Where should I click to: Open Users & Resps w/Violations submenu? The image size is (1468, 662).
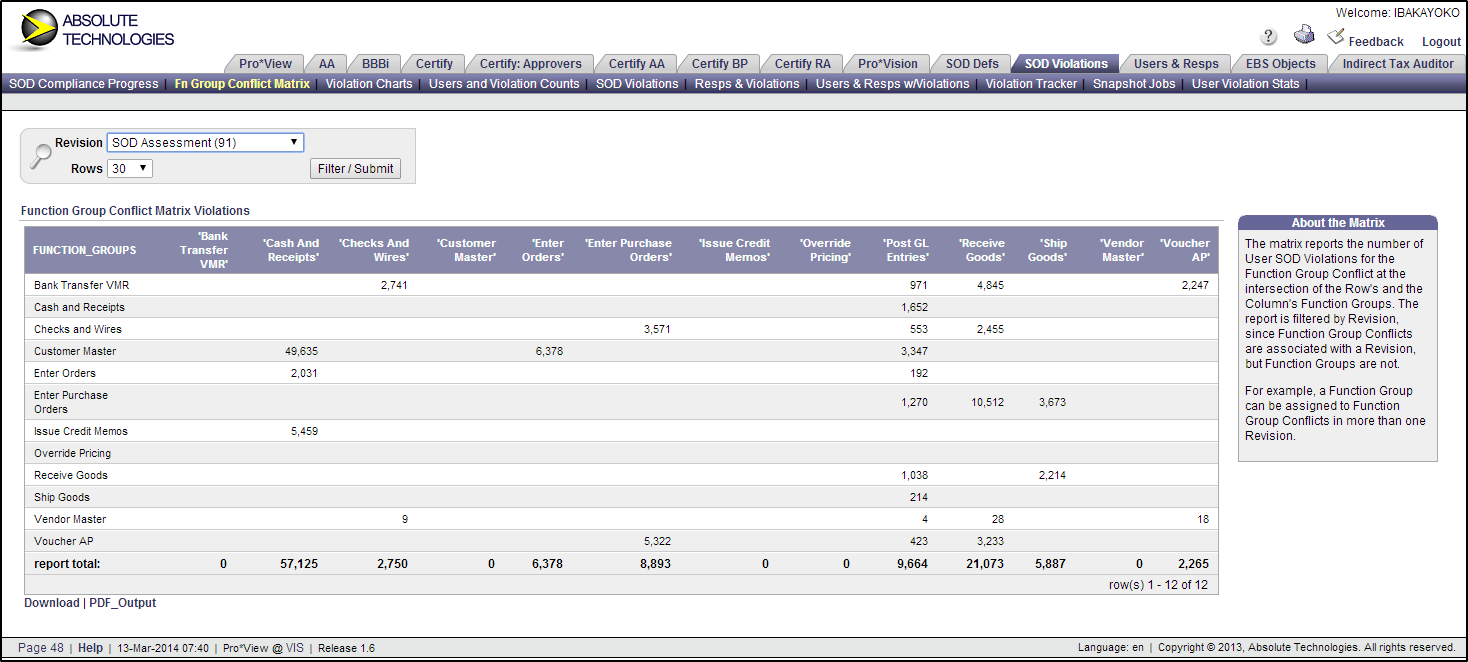click(x=892, y=84)
